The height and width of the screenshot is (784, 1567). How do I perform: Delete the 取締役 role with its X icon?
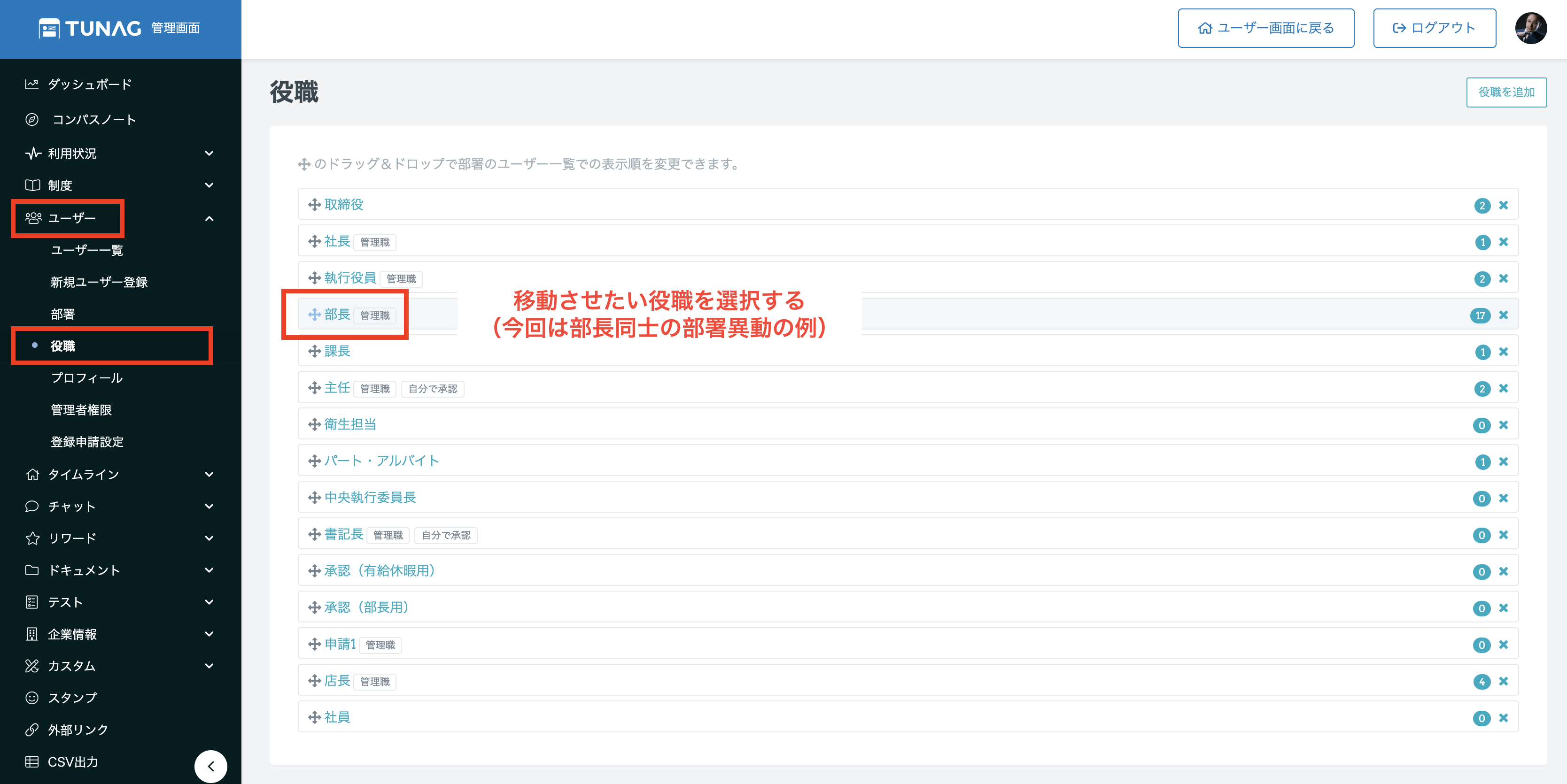pyautogui.click(x=1503, y=206)
